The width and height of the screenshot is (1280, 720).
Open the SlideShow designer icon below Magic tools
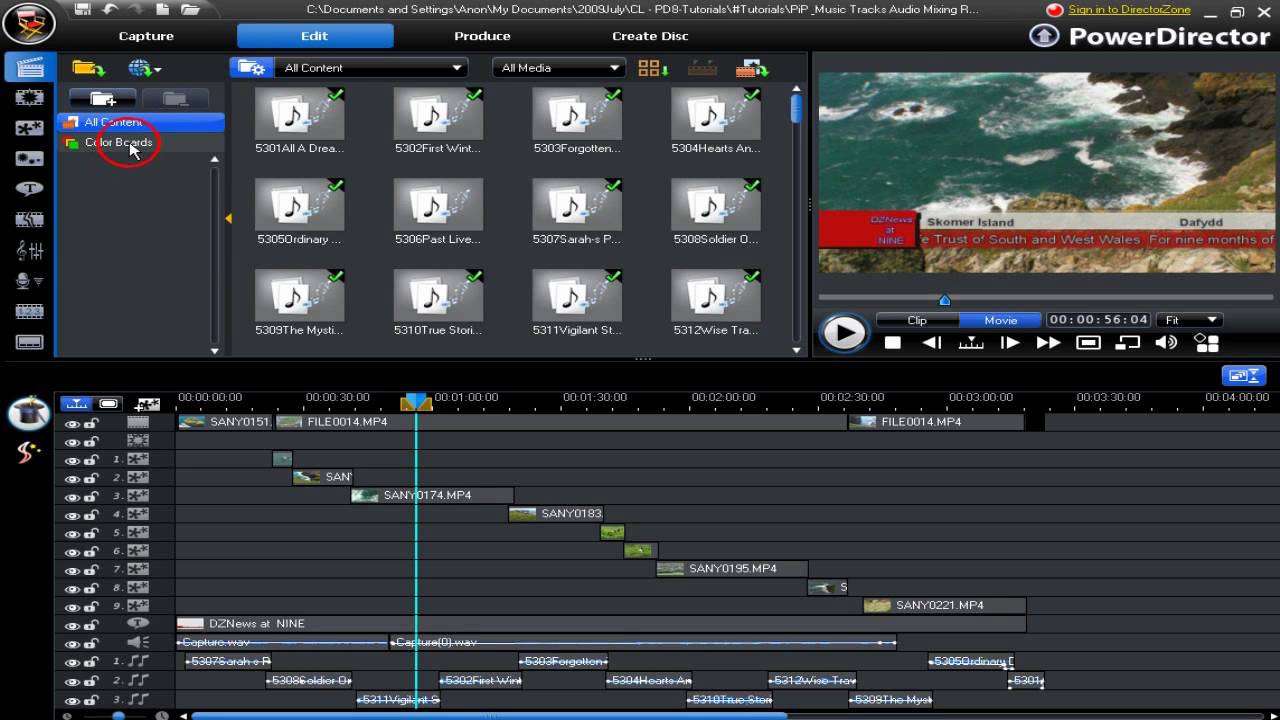[28, 452]
